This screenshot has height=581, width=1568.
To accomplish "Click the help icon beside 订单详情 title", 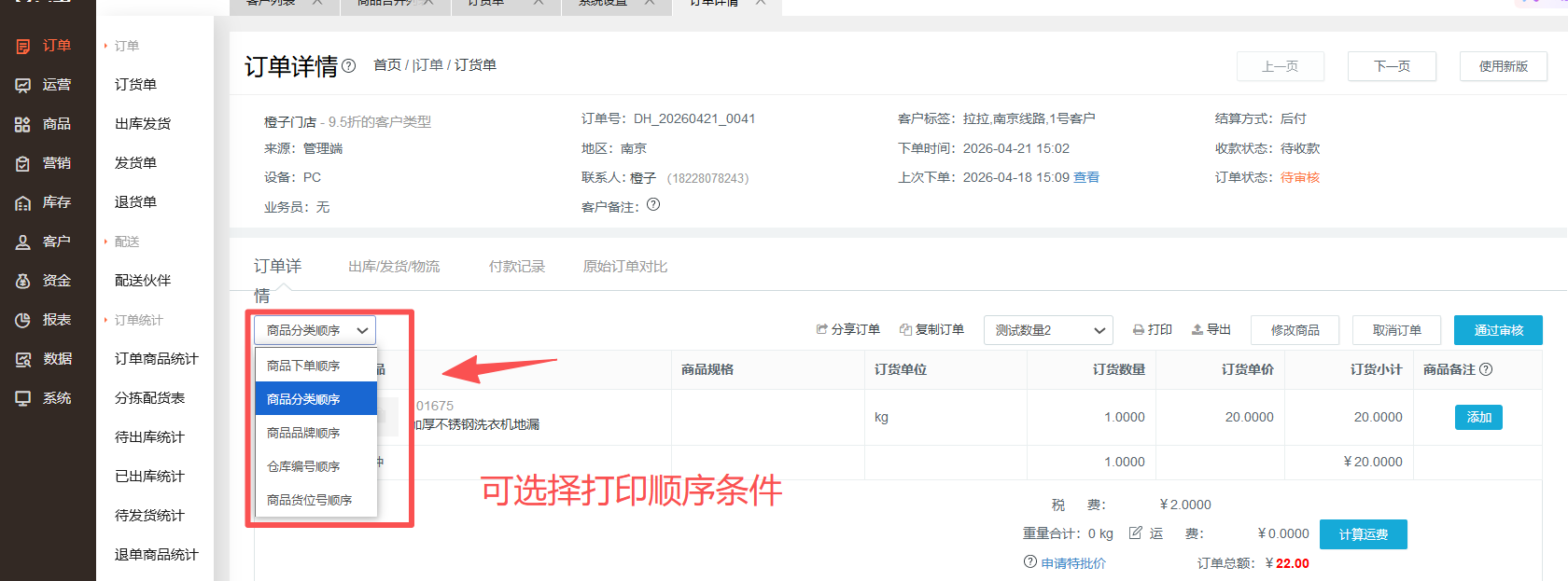I will click(x=349, y=66).
